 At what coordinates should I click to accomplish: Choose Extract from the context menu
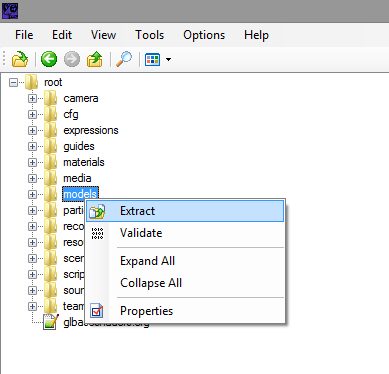point(185,211)
